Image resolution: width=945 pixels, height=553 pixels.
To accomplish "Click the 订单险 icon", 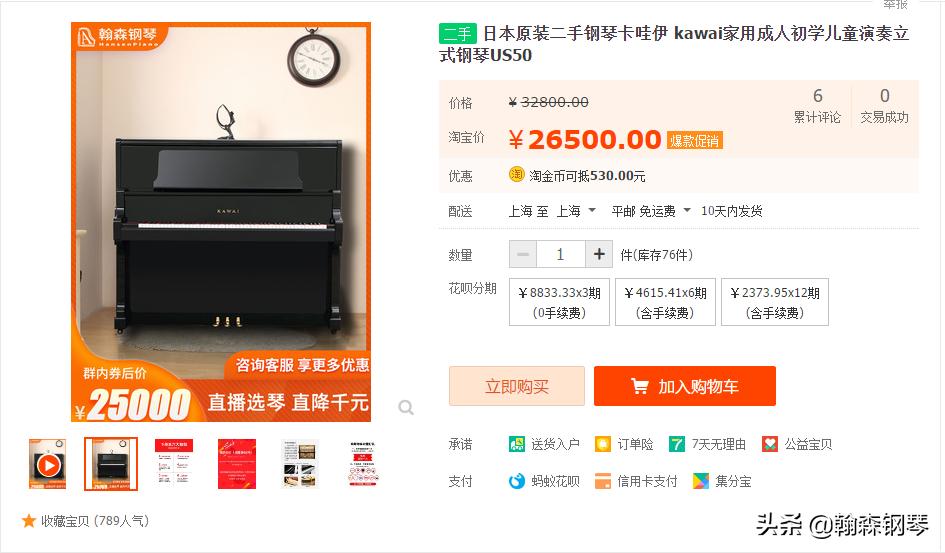I will point(603,445).
